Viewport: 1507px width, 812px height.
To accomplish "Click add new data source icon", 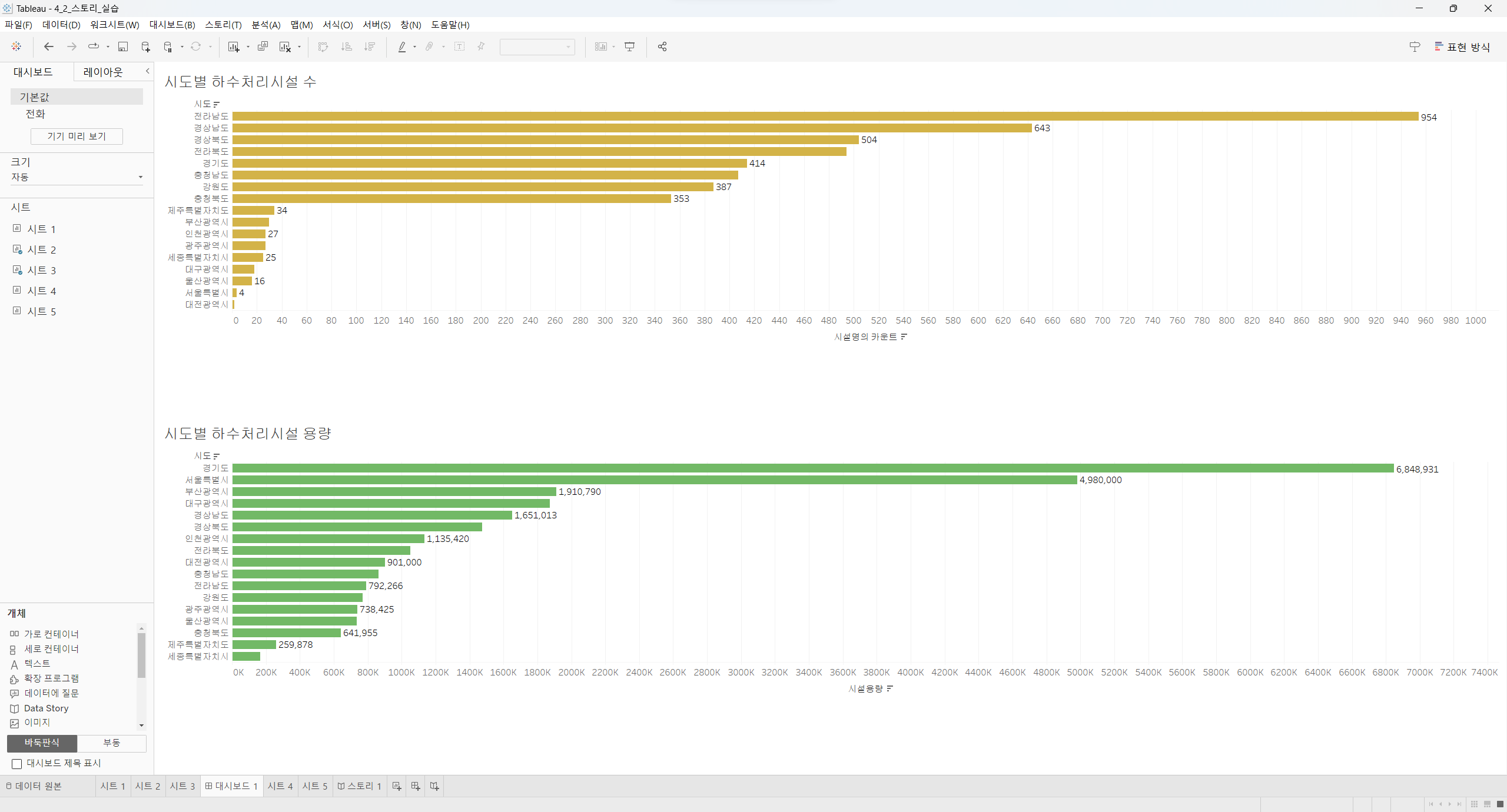I will (145, 46).
